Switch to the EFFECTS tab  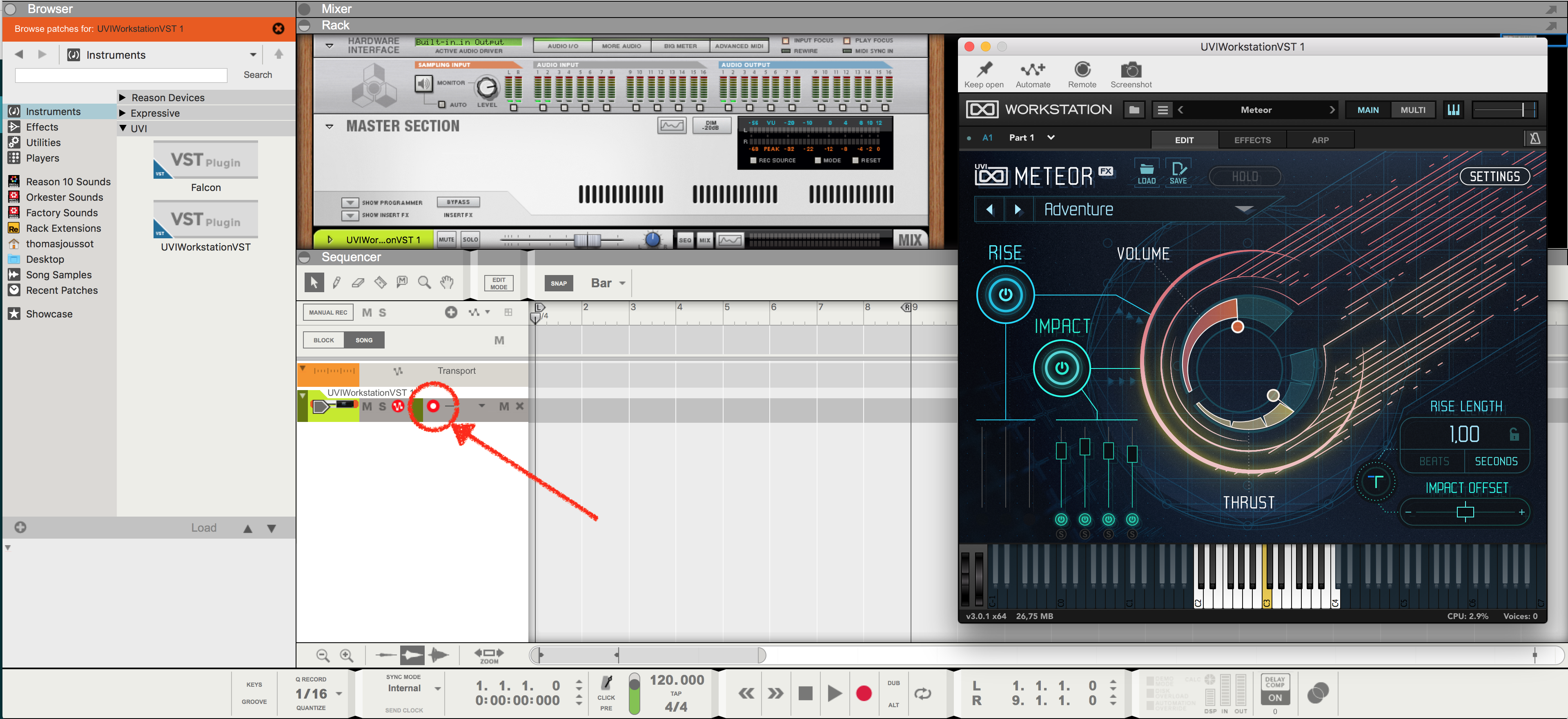tap(1253, 140)
